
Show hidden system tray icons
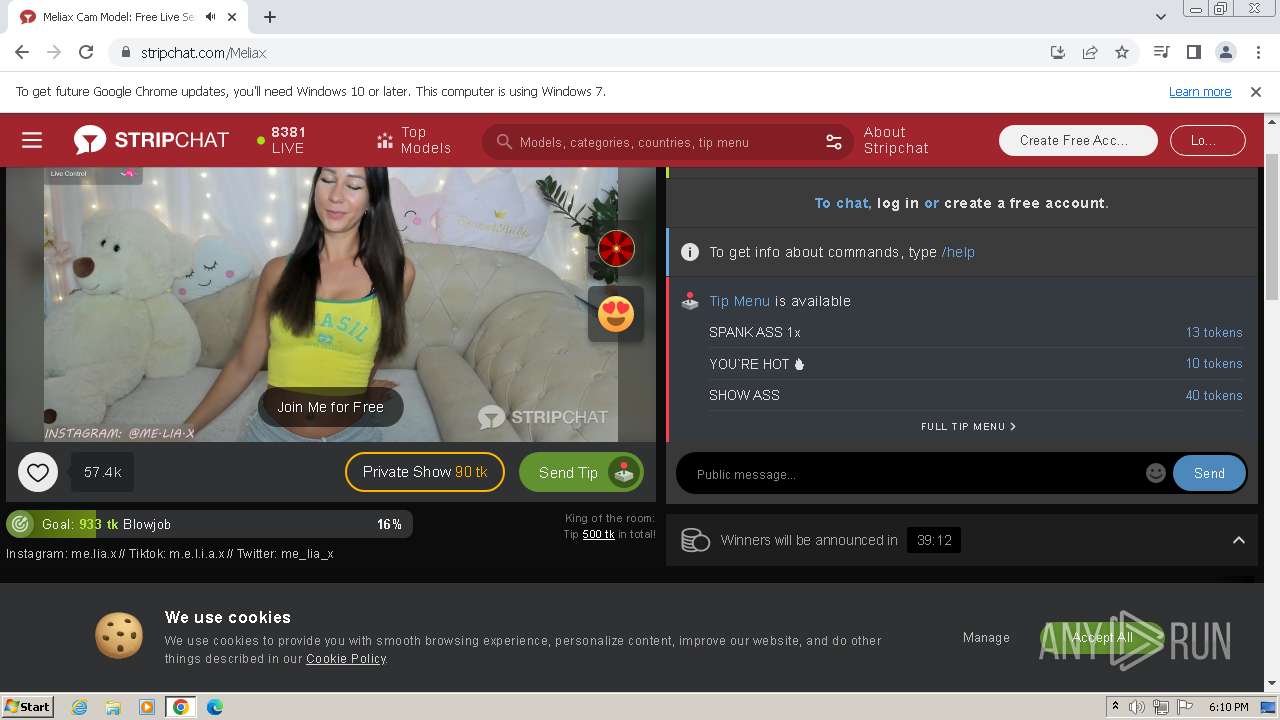[1116, 706]
